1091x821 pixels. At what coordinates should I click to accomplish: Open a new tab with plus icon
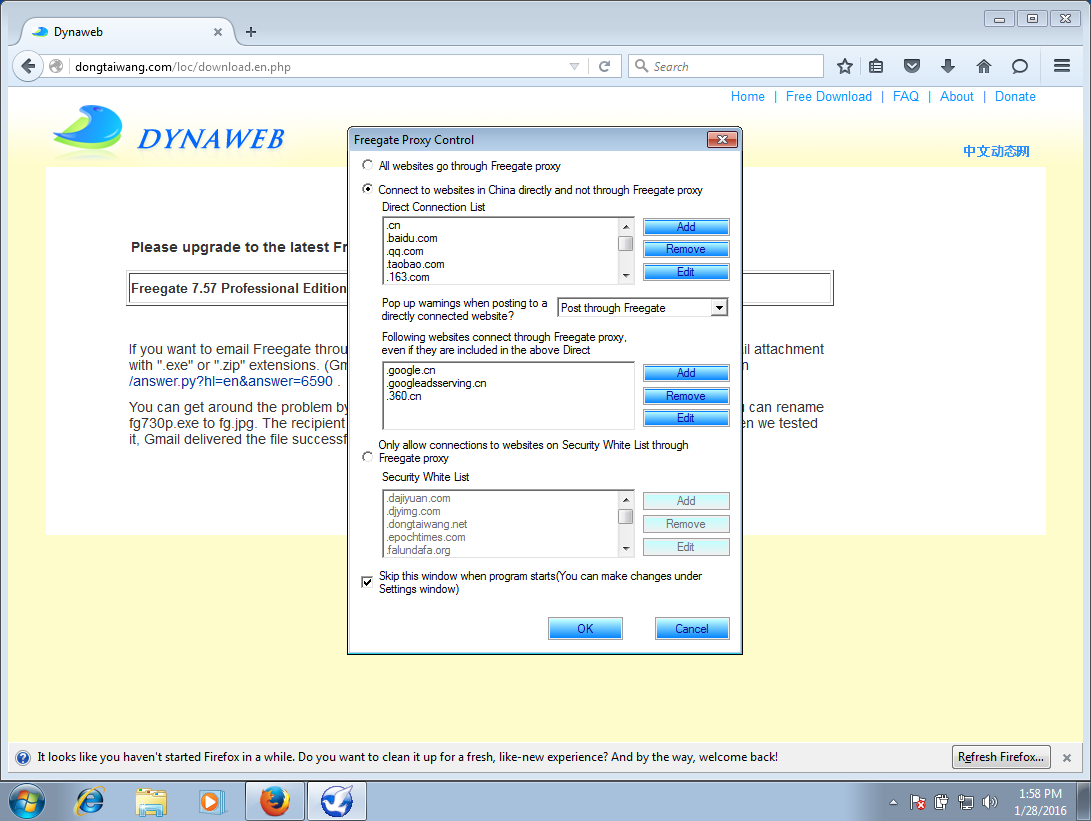(x=251, y=32)
